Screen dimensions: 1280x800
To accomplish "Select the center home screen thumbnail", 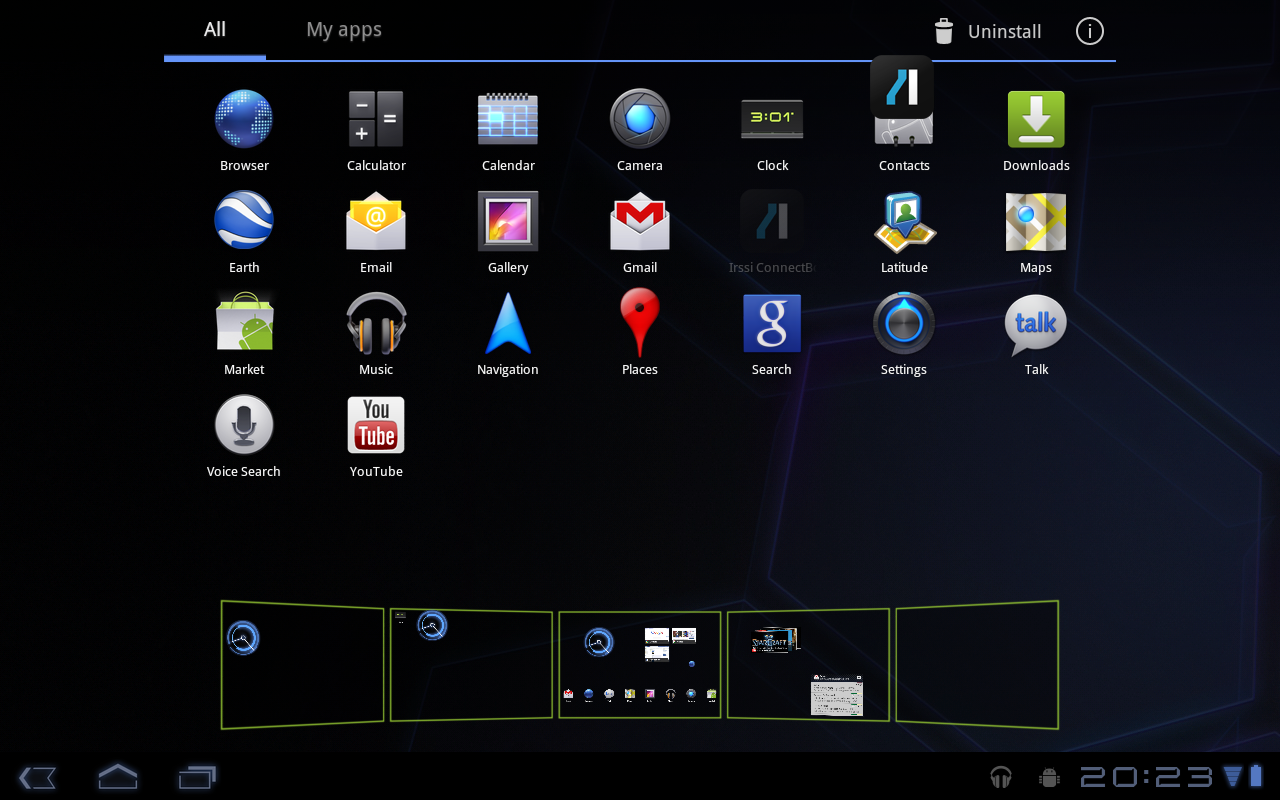I will pos(640,664).
